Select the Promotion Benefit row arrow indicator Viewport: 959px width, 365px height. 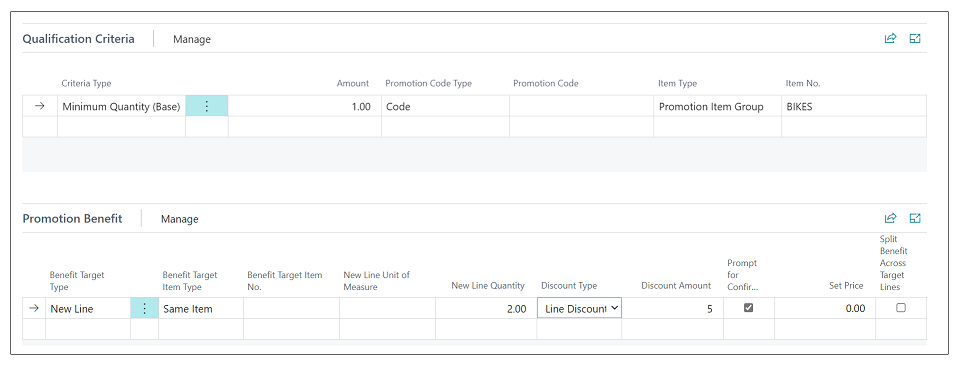(34, 309)
